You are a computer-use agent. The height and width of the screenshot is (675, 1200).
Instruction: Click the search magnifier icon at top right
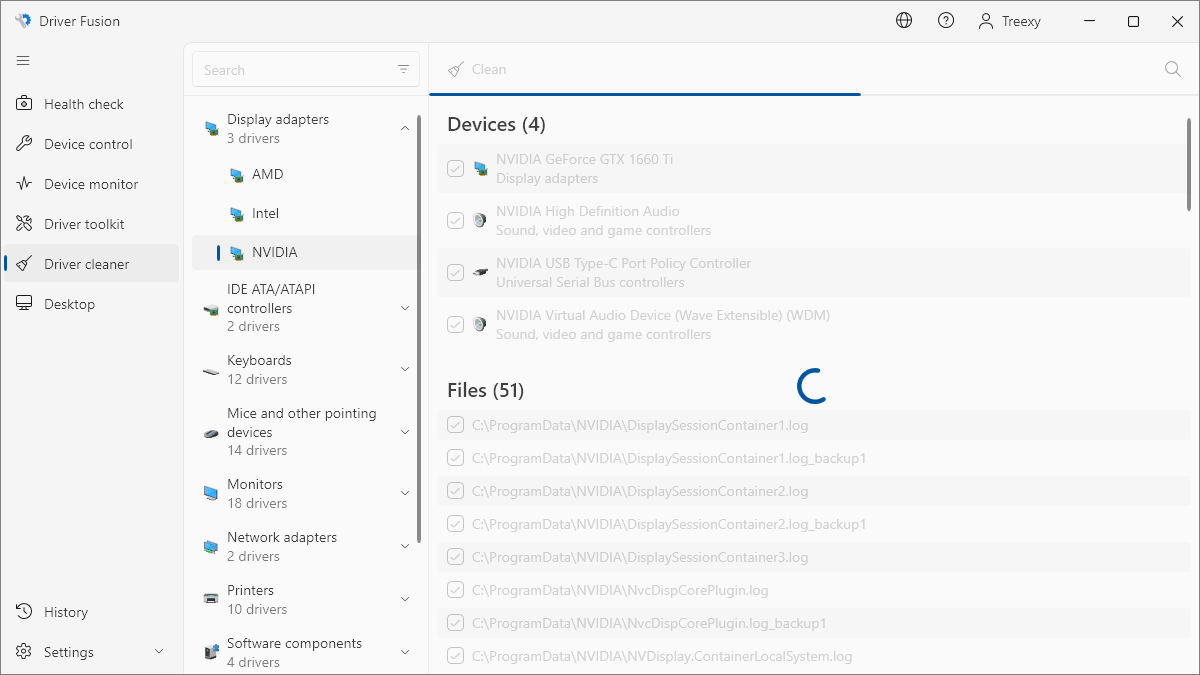point(1173,69)
